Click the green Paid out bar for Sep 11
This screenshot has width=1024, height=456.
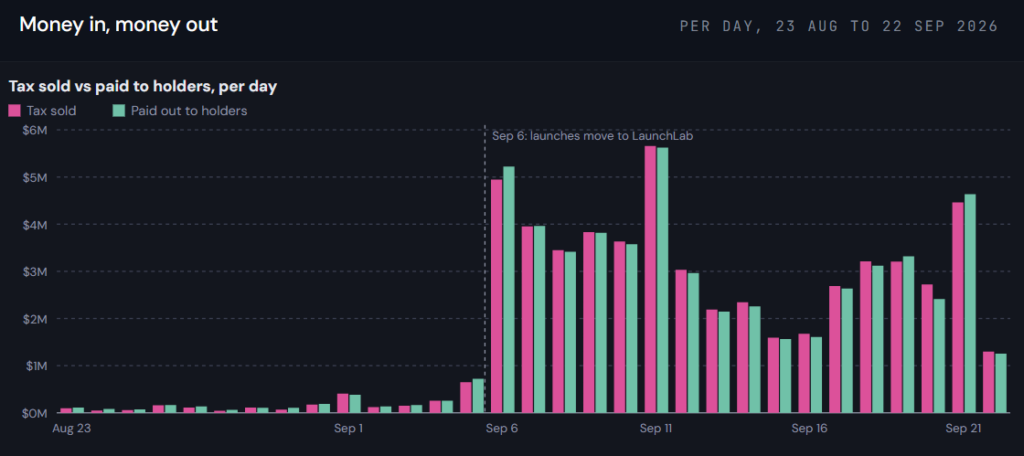coord(662,280)
